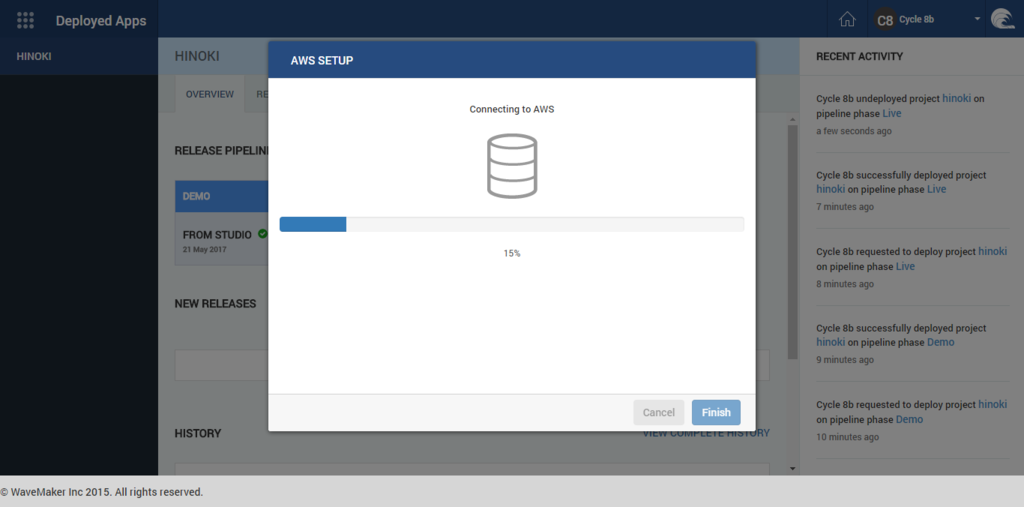
Task: Open Demo link in 9 minutes ago activity
Action: tap(940, 342)
